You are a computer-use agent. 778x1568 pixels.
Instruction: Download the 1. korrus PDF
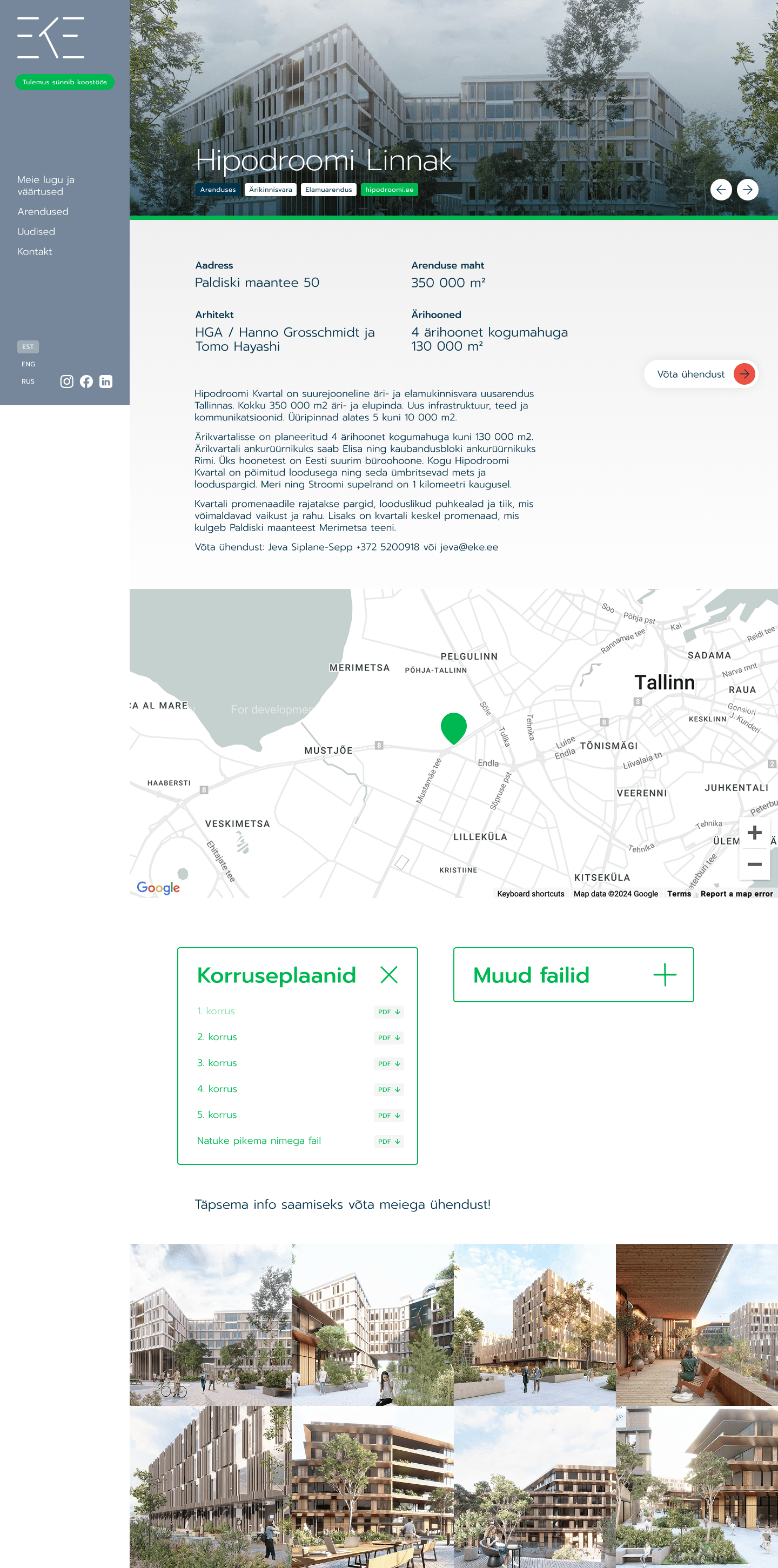389,1011
